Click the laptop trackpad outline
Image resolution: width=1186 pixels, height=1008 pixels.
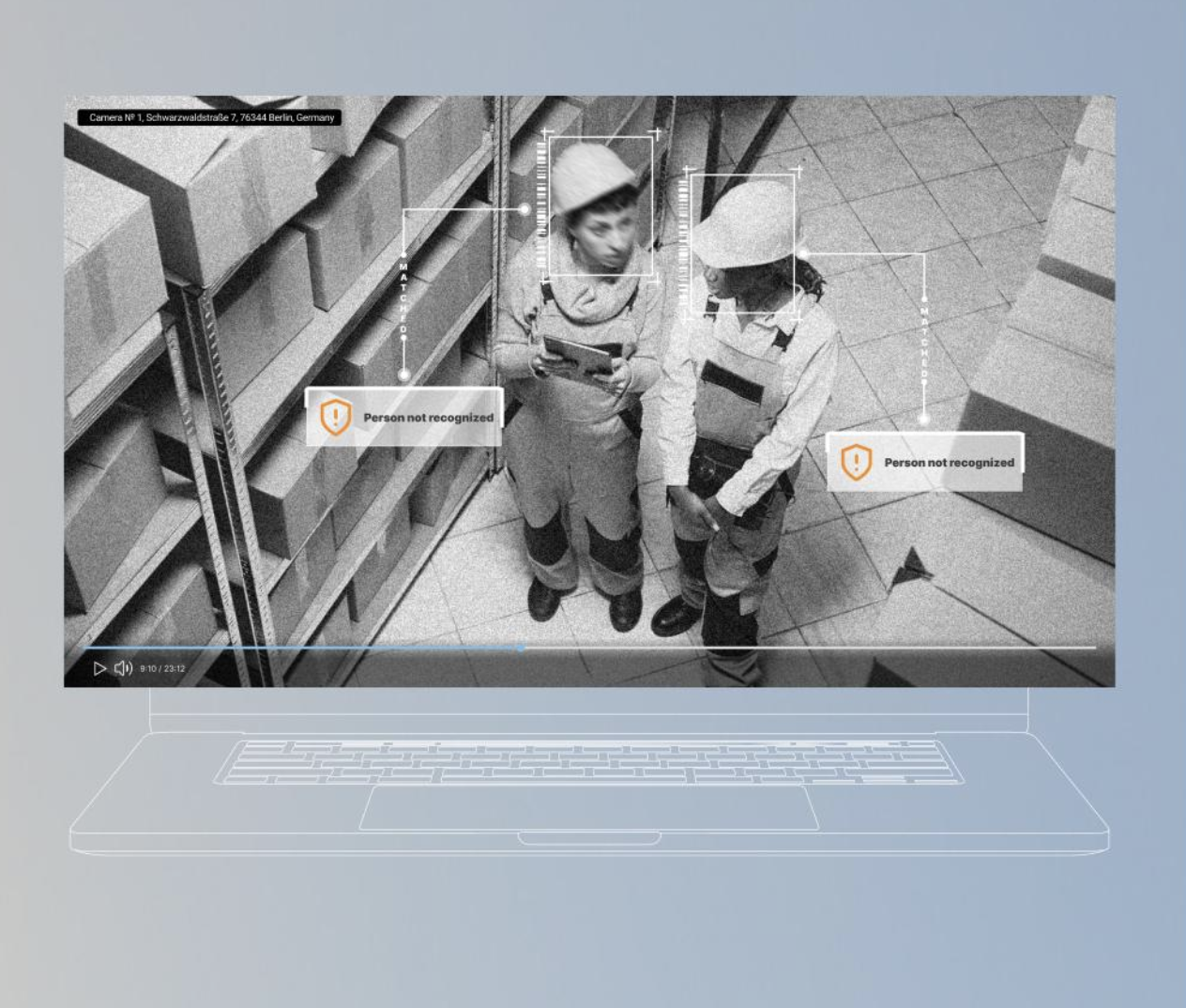point(589,808)
